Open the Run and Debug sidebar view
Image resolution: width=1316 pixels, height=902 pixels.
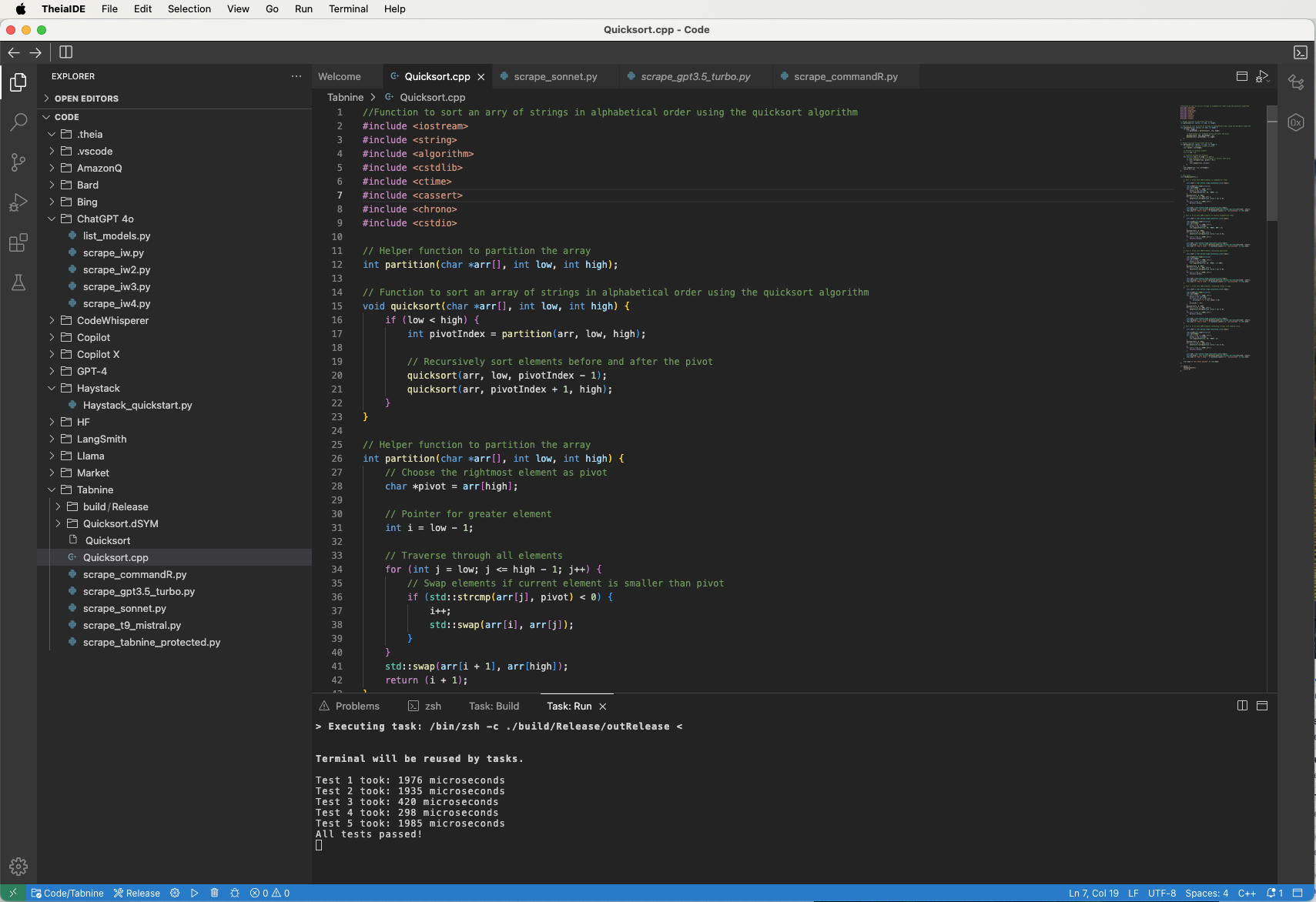(18, 202)
